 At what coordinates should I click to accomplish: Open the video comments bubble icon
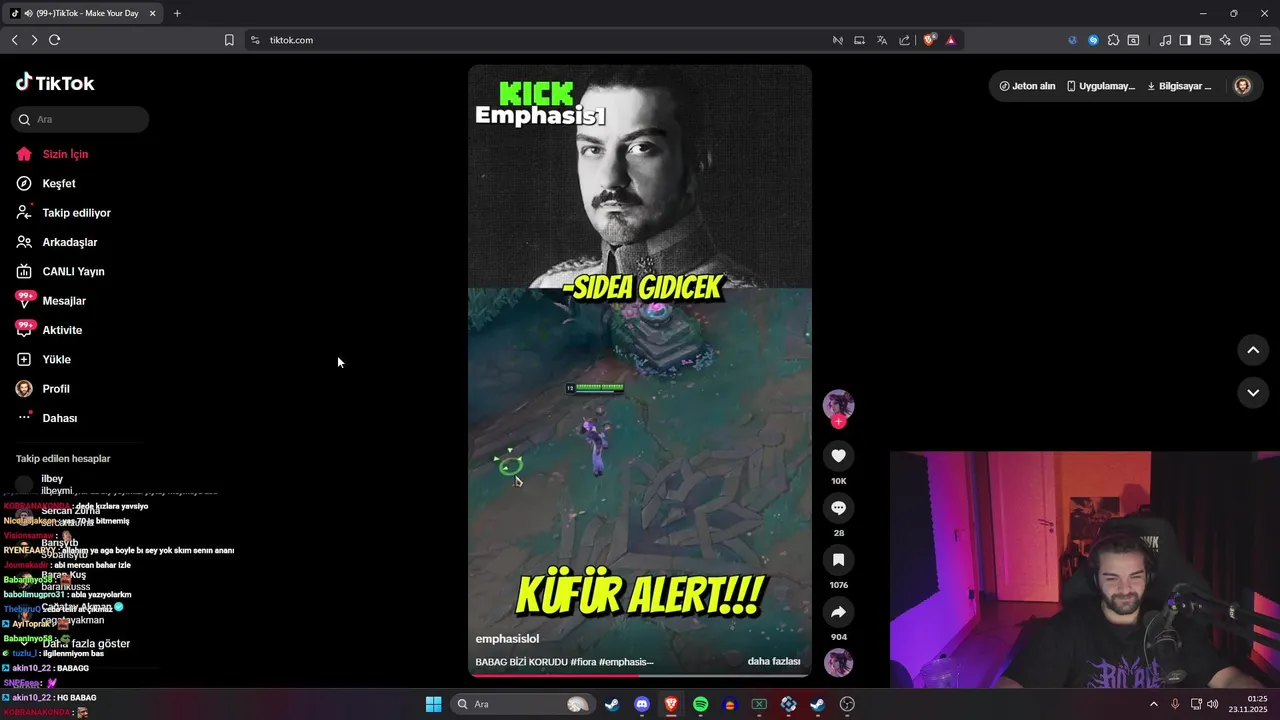tap(838, 508)
